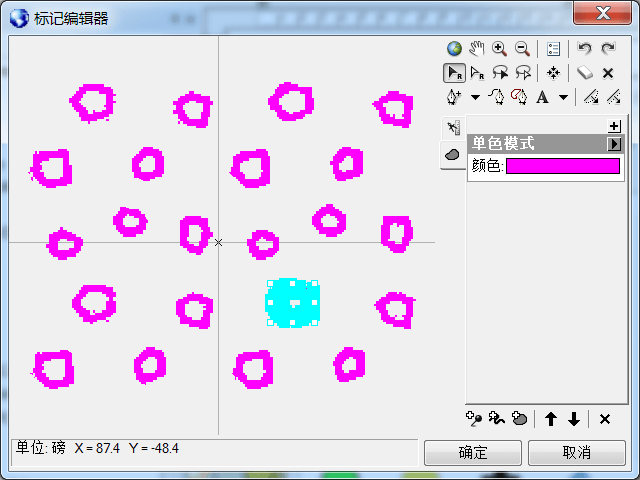Open the list options icon in toolbar

(553, 49)
